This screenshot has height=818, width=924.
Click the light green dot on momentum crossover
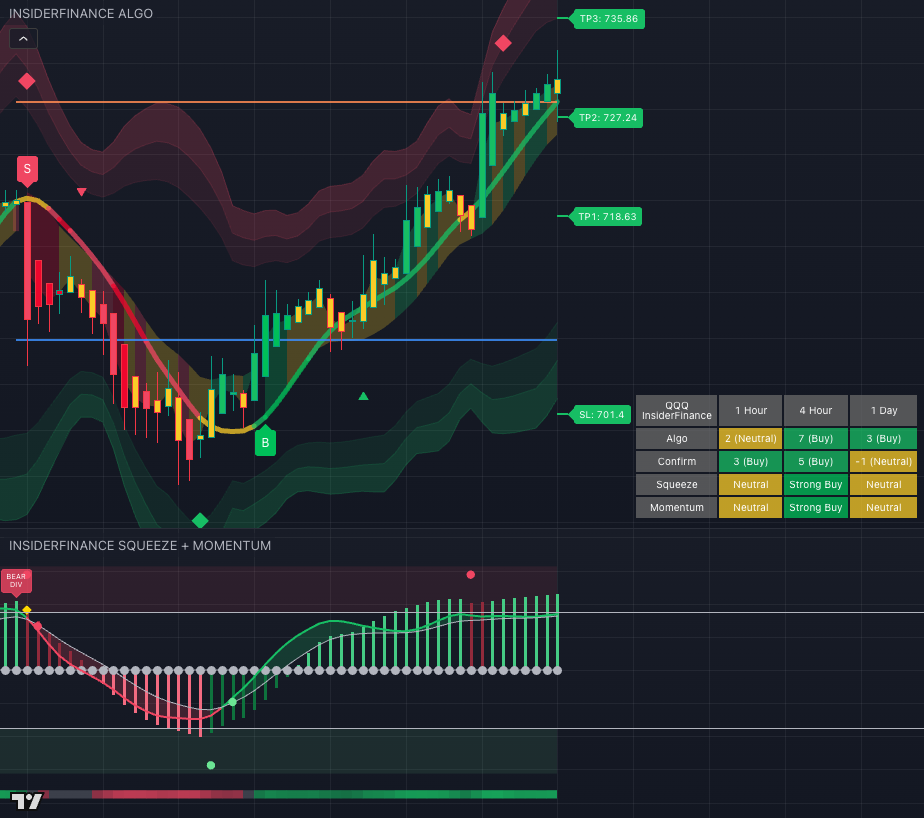(x=232, y=702)
